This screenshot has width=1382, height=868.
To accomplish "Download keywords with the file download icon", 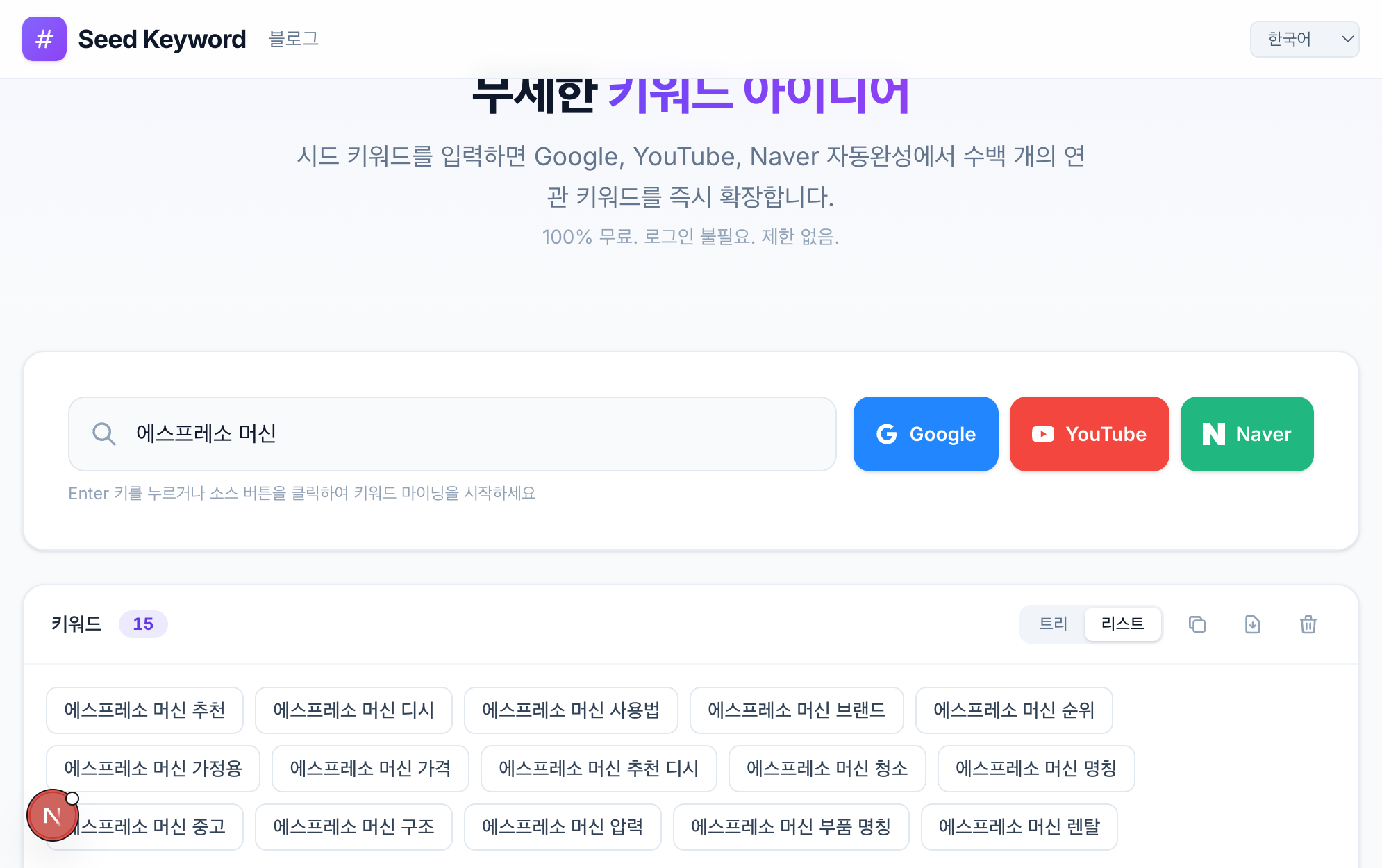I will pyautogui.click(x=1253, y=624).
